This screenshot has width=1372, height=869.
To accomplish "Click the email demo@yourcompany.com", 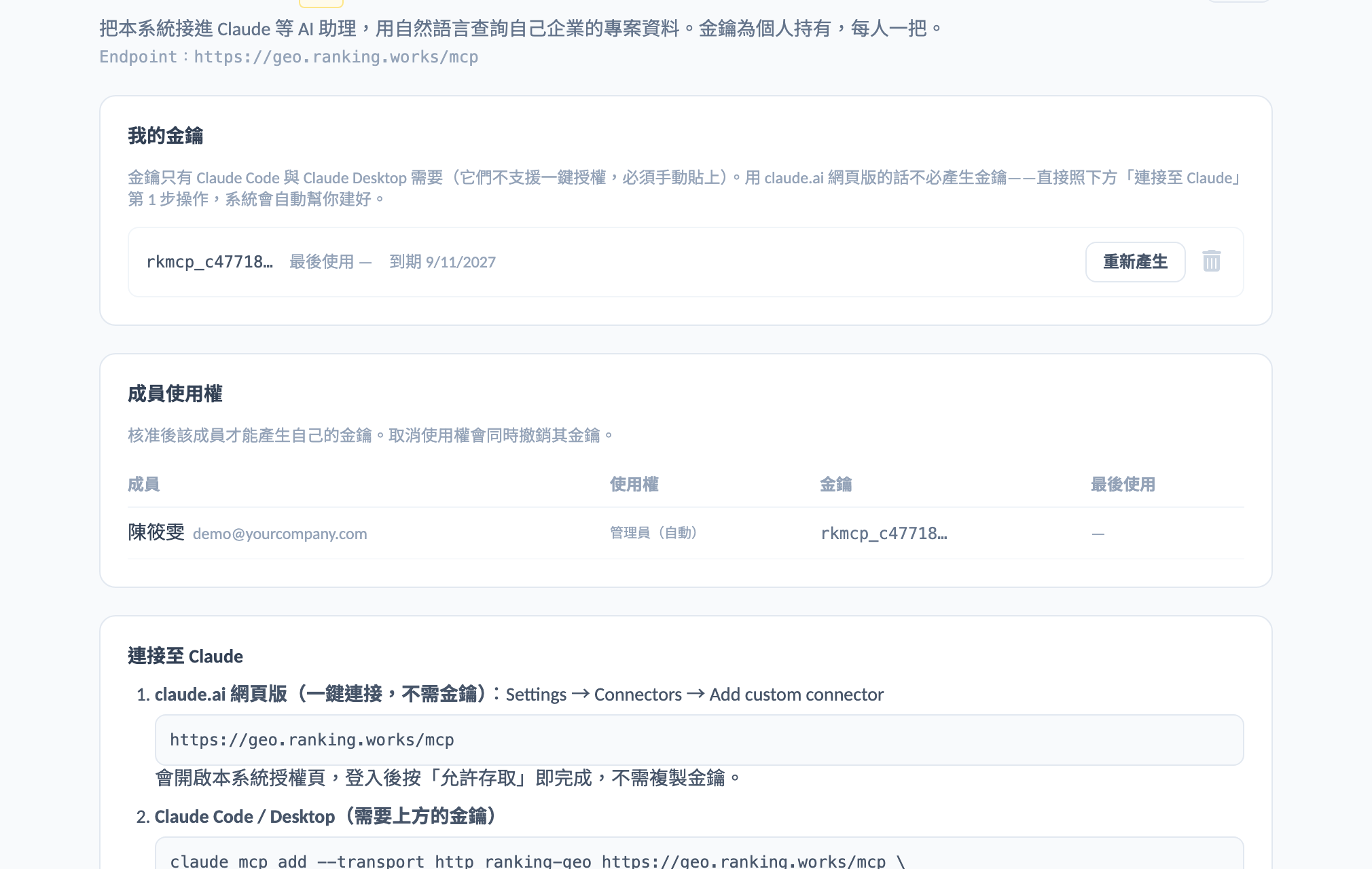I will [x=280, y=534].
